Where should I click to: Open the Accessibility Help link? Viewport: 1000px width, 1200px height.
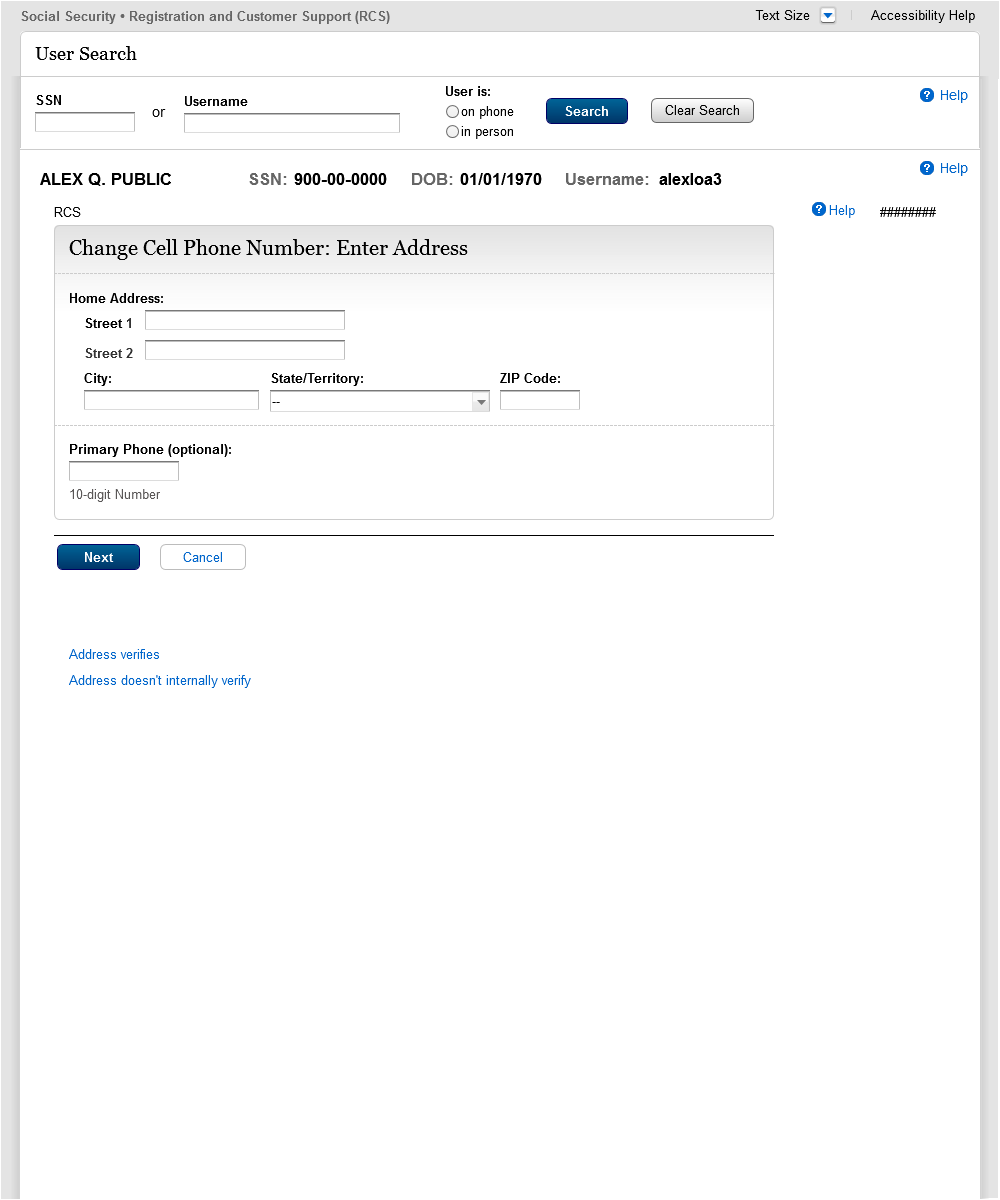click(923, 15)
